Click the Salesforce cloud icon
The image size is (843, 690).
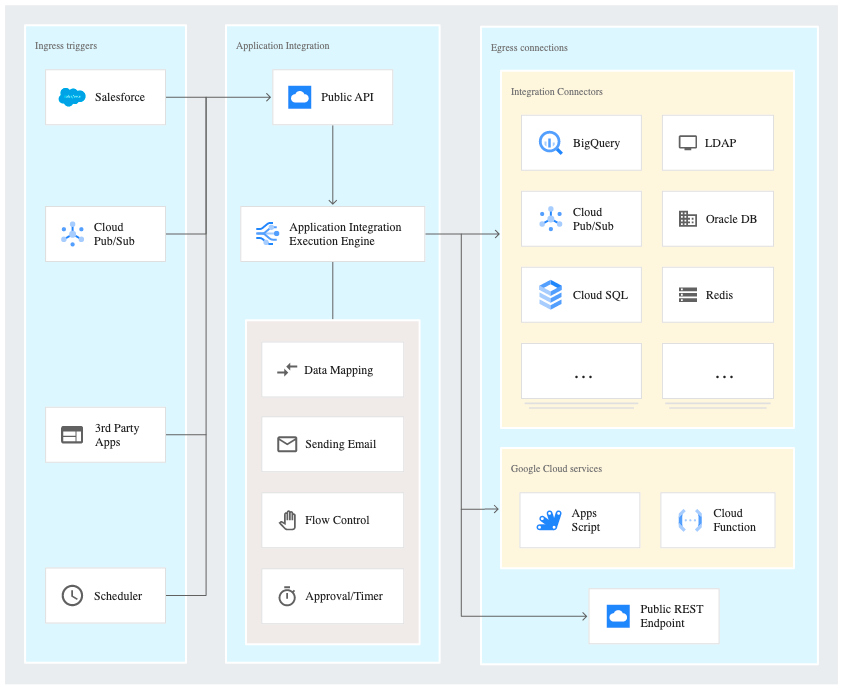pyautogui.click(x=71, y=97)
